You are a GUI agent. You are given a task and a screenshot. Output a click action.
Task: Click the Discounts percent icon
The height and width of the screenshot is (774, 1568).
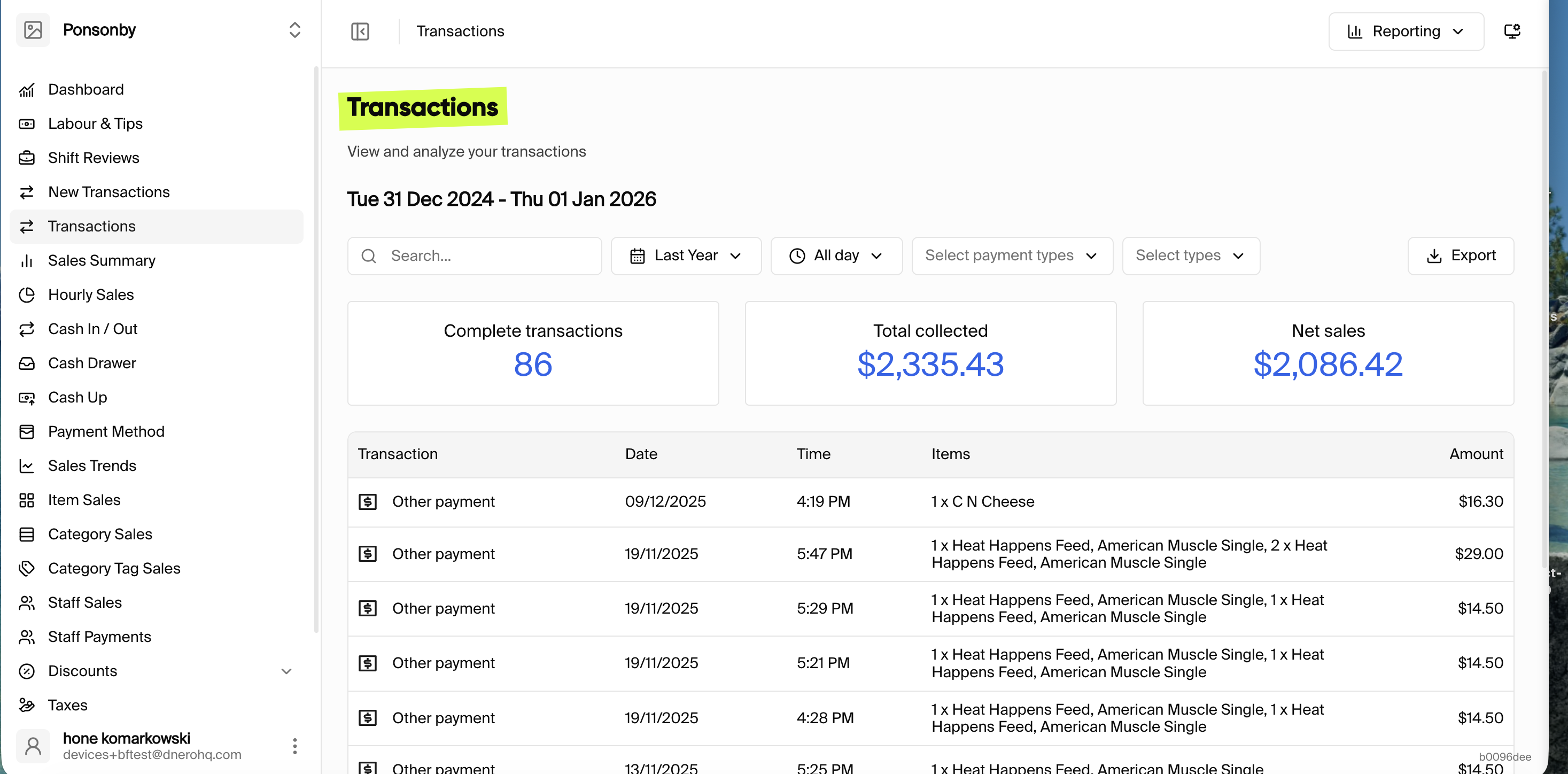pyautogui.click(x=27, y=671)
